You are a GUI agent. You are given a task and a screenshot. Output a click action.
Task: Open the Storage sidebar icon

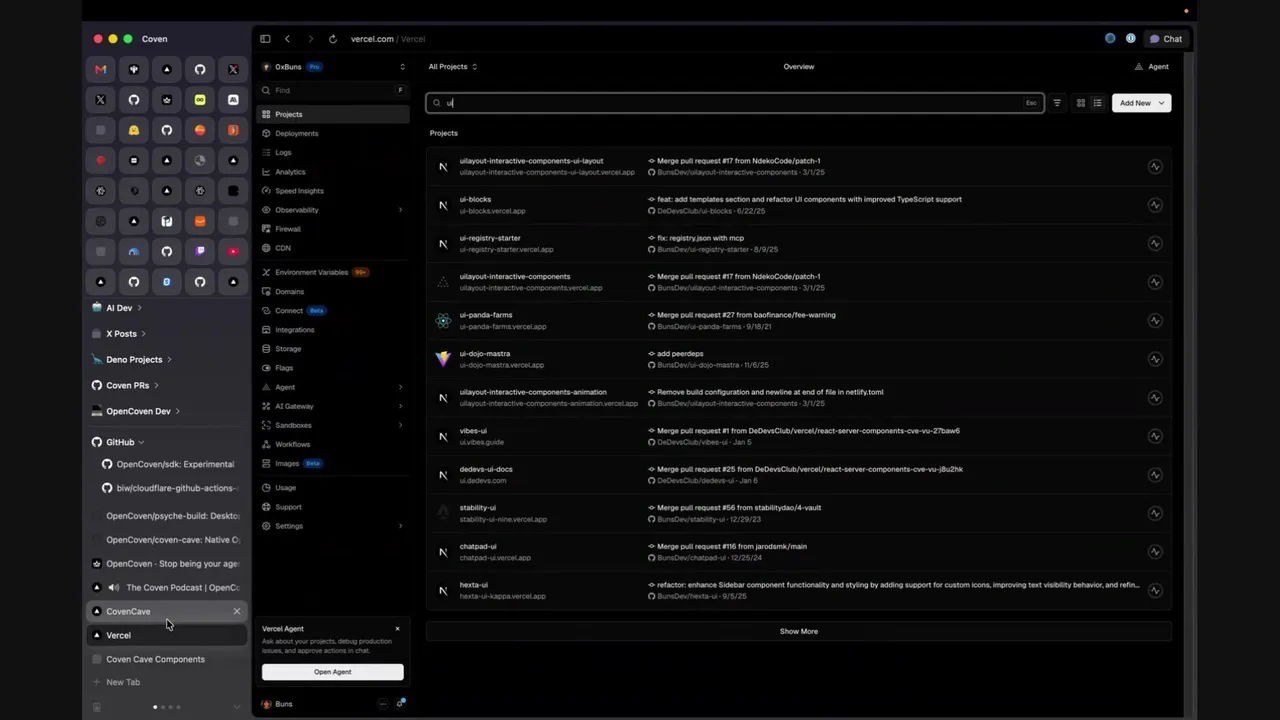[266, 348]
